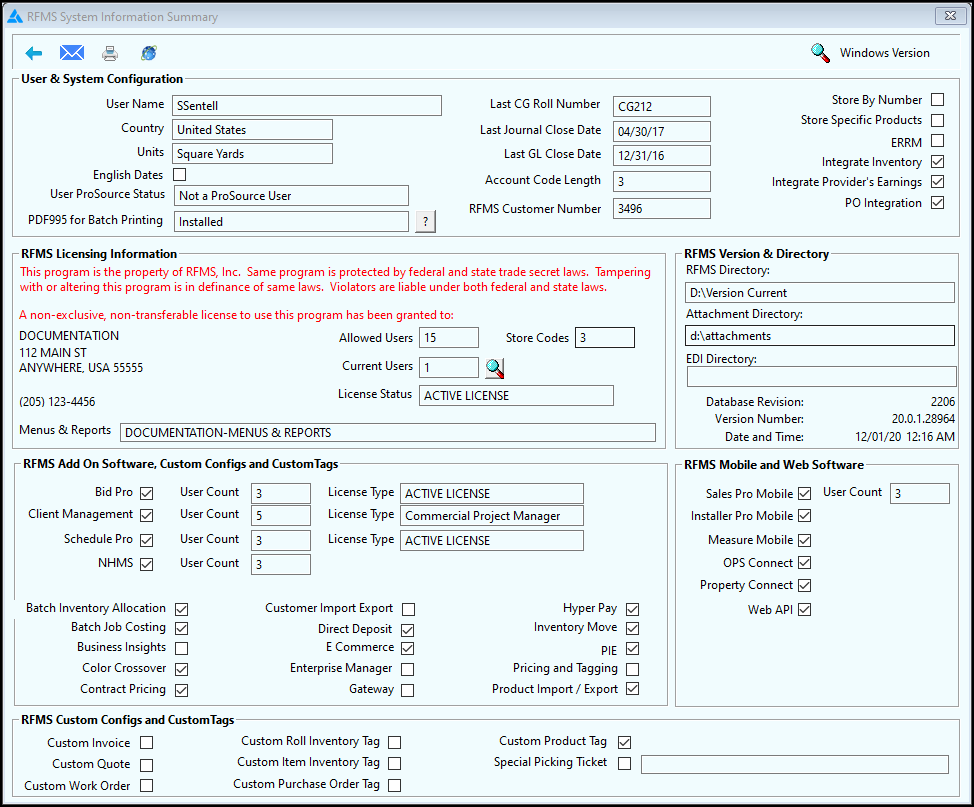Enable Store By Number checkbox
Image resolution: width=974 pixels, height=807 pixels.
pos(938,99)
